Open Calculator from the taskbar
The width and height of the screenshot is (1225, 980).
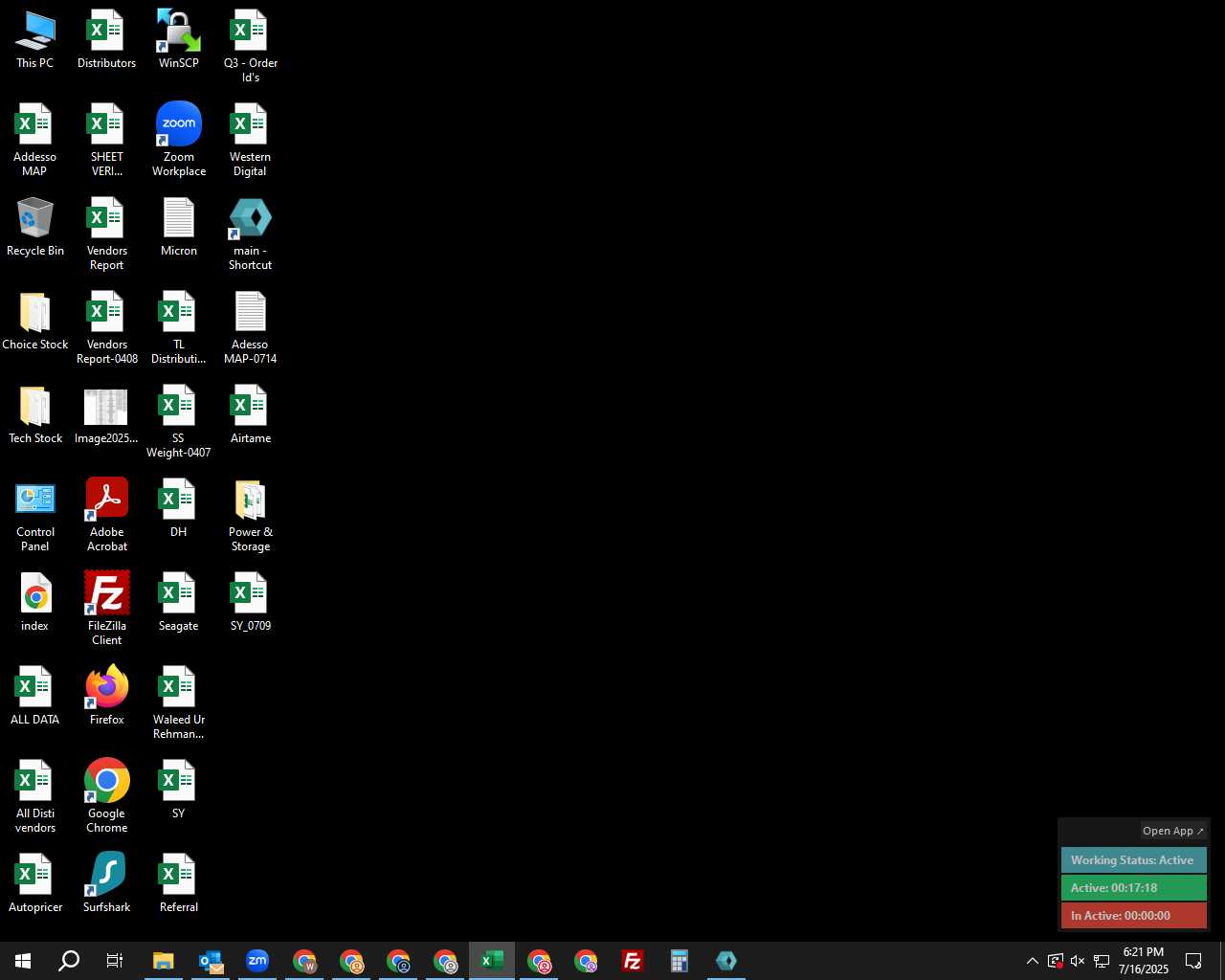click(679, 961)
